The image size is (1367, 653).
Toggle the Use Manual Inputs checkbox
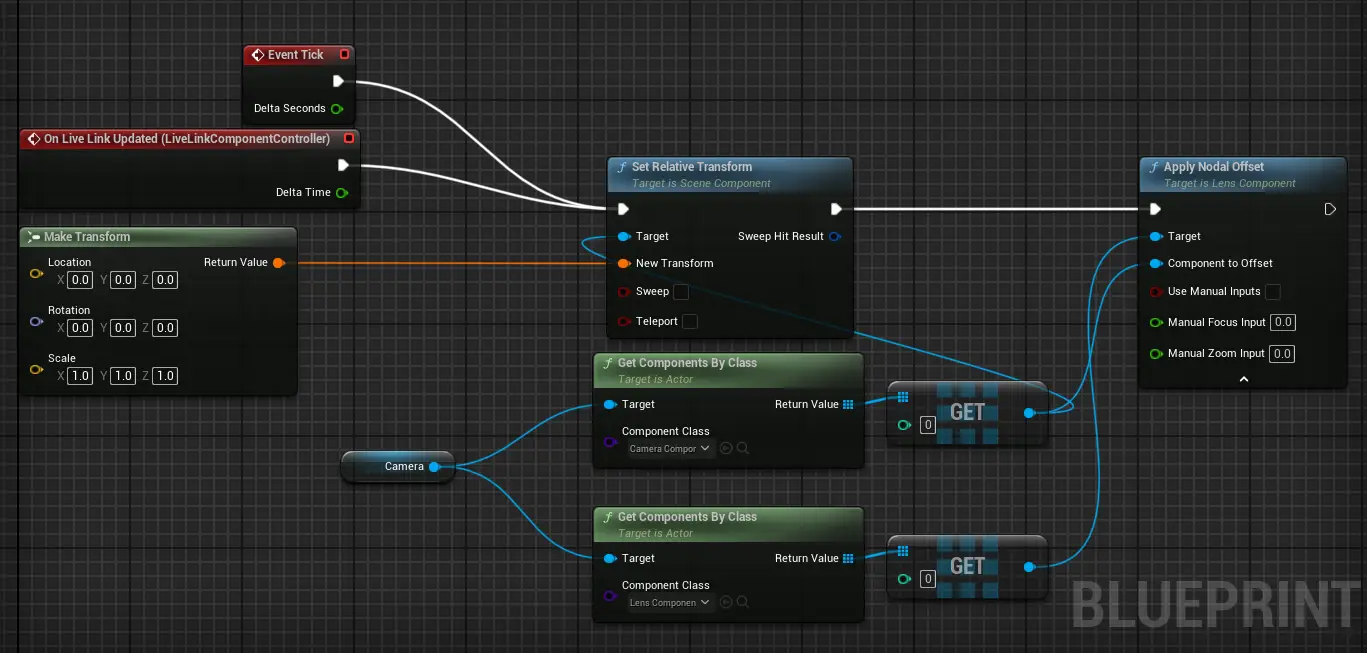1273,292
